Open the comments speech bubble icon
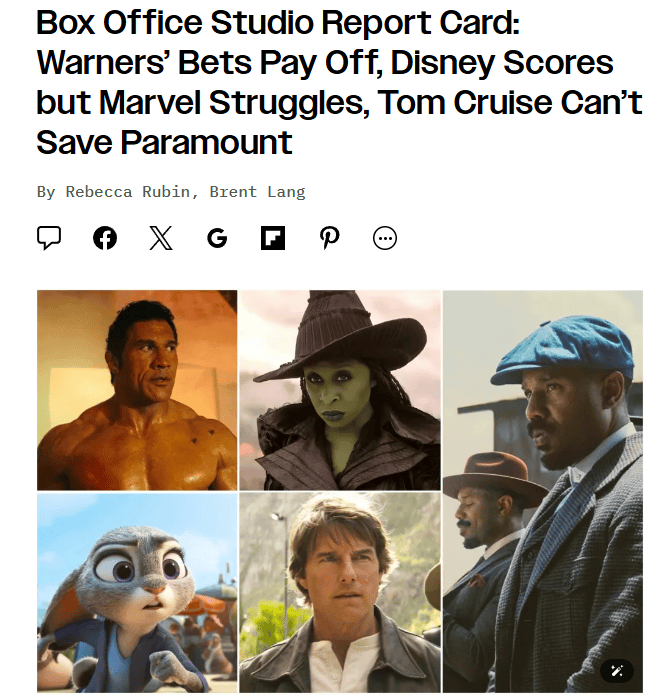Viewport: 666px width, 697px height. pos(48,238)
